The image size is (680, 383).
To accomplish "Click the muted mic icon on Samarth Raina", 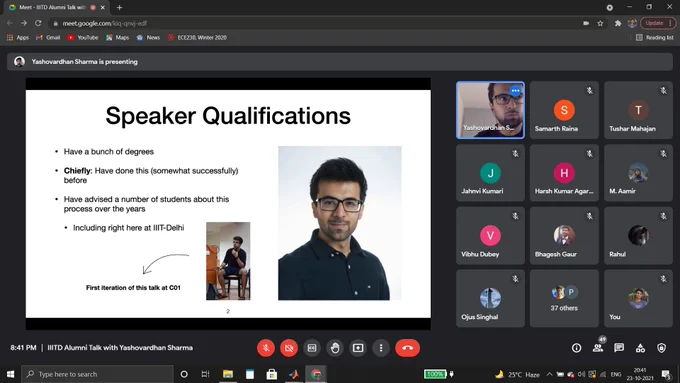I will tap(589, 91).
